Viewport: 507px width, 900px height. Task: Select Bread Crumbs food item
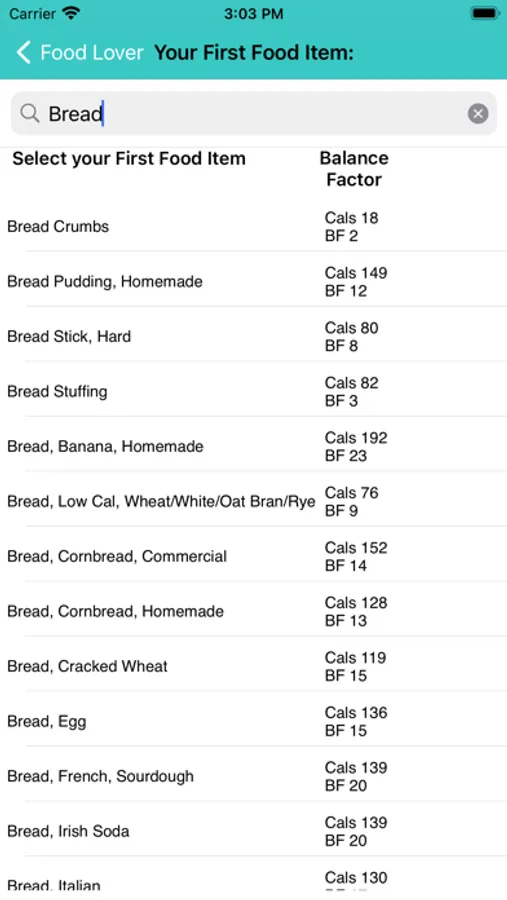(x=253, y=227)
